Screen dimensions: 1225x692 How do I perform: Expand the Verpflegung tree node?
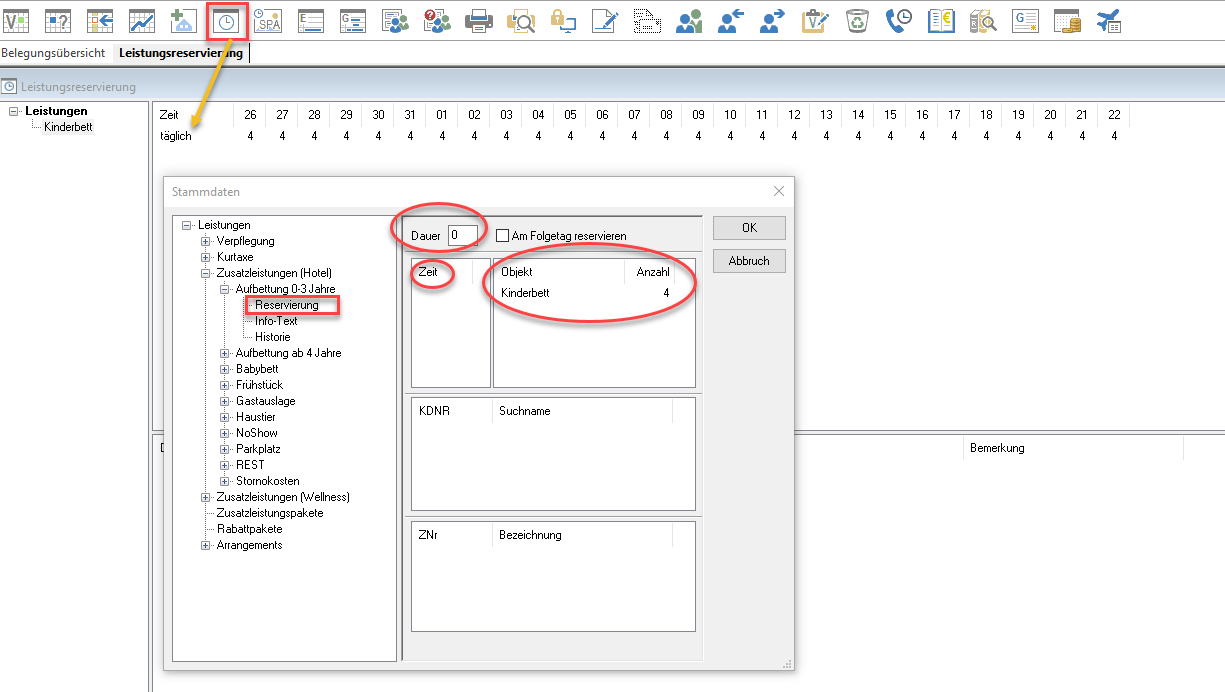206,241
